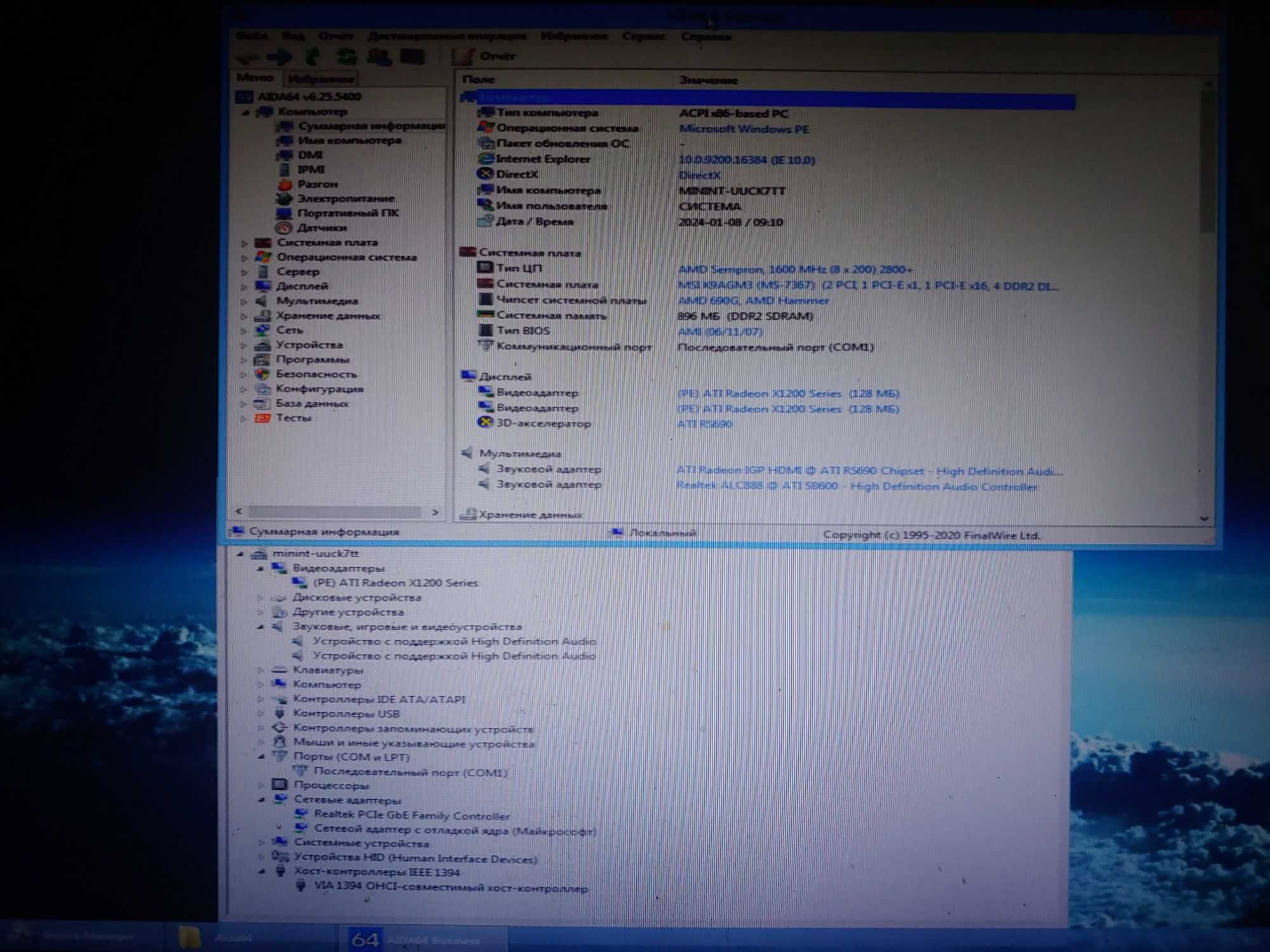Click the Датчики sensor icon

pos(284,228)
